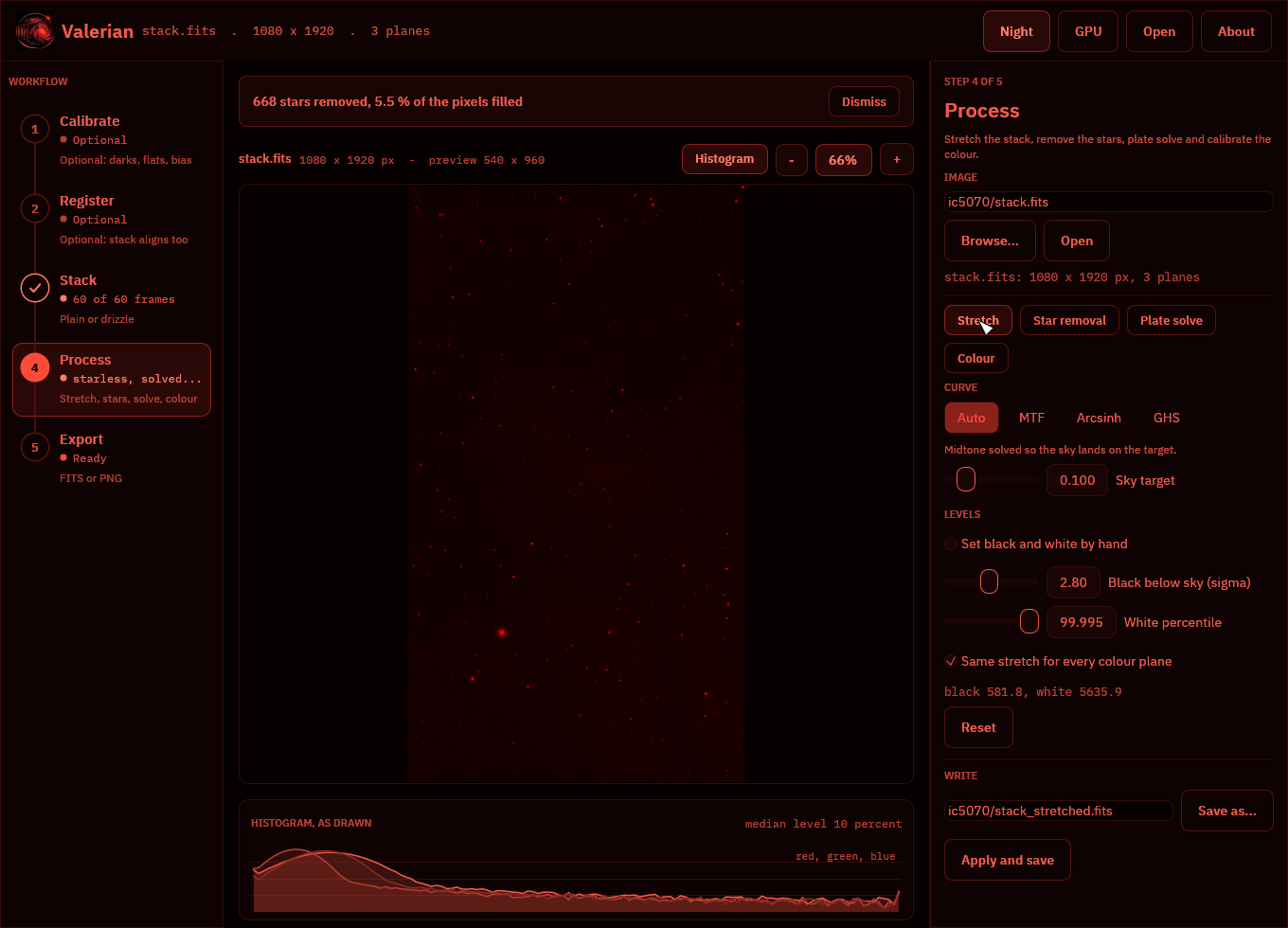Enable Set black and white by hand
Screen dimensions: 1288x928
click(x=951, y=544)
